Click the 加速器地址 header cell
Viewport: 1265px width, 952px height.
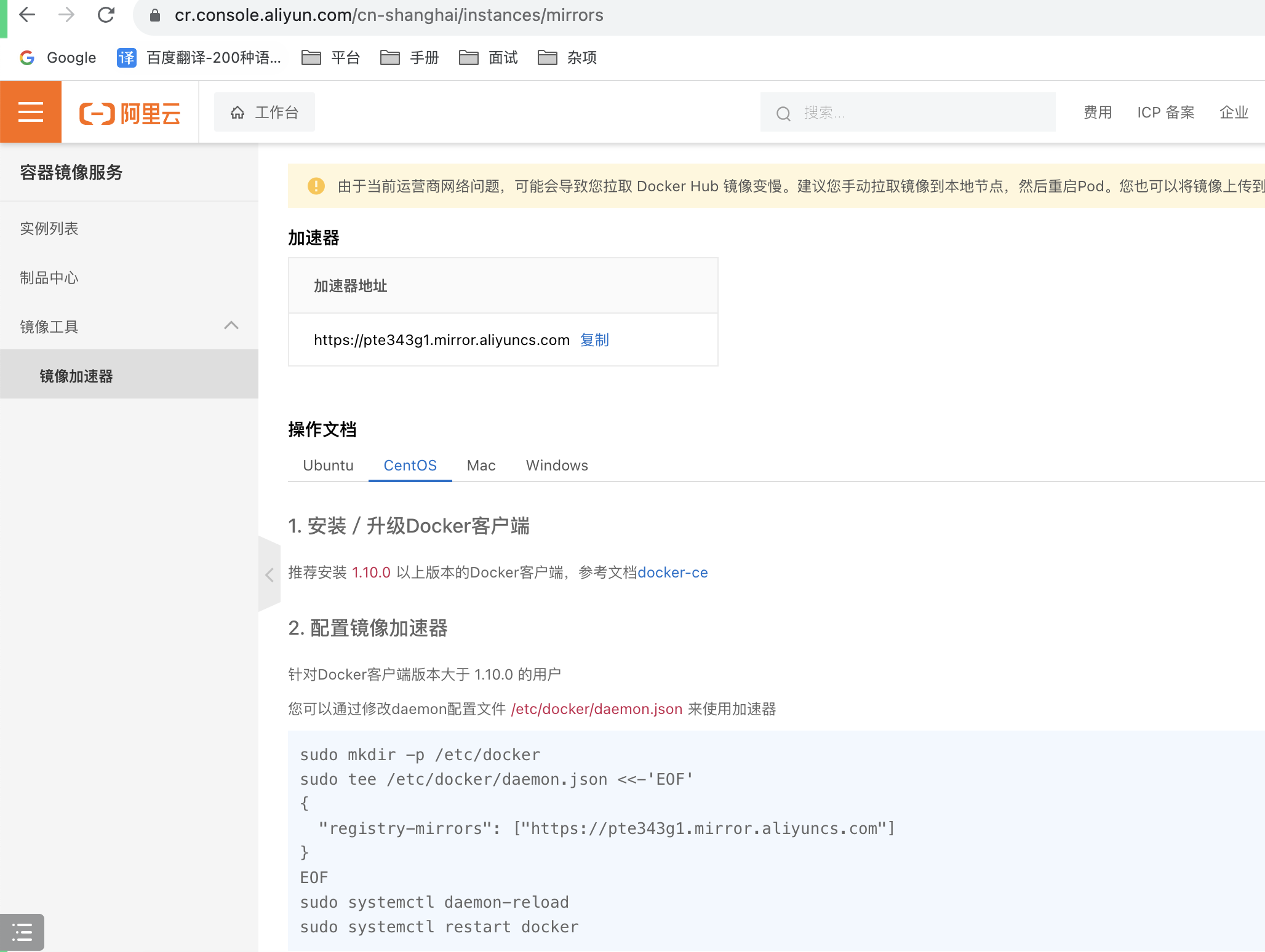[503, 286]
